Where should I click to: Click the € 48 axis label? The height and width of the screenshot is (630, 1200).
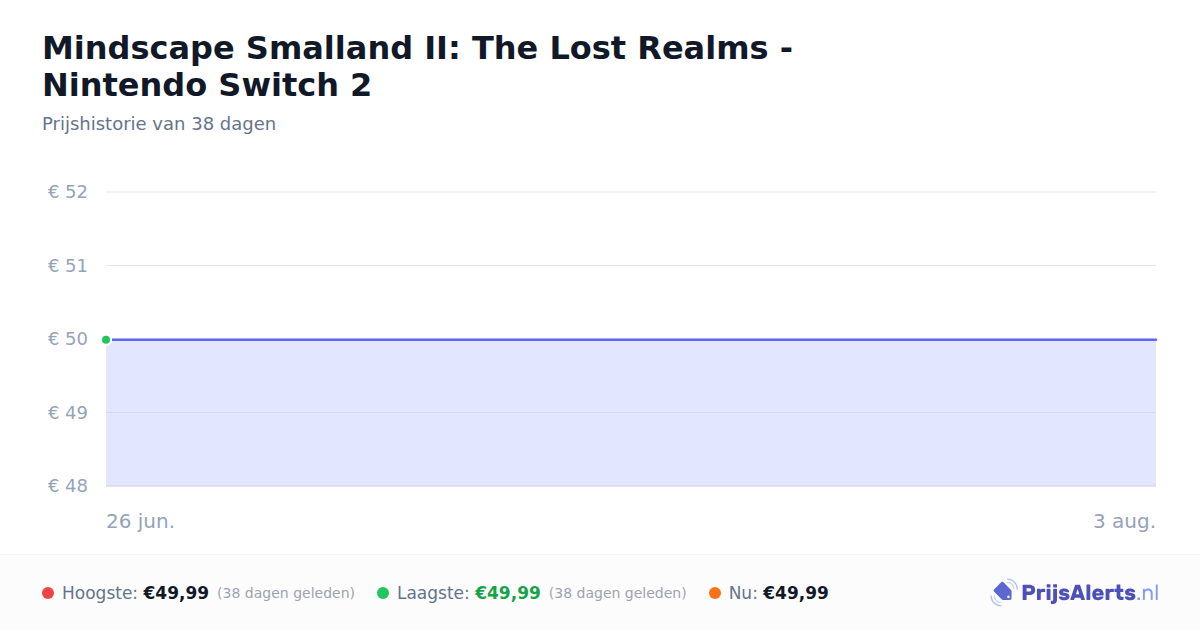tap(68, 486)
